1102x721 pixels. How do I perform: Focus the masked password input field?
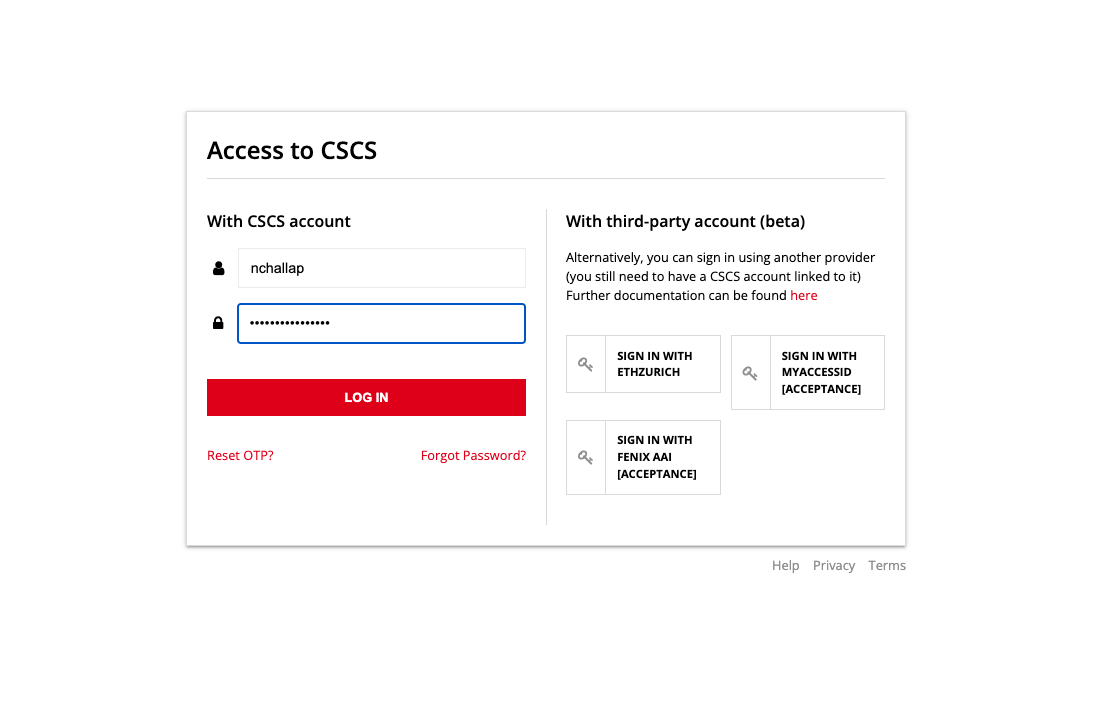point(381,323)
